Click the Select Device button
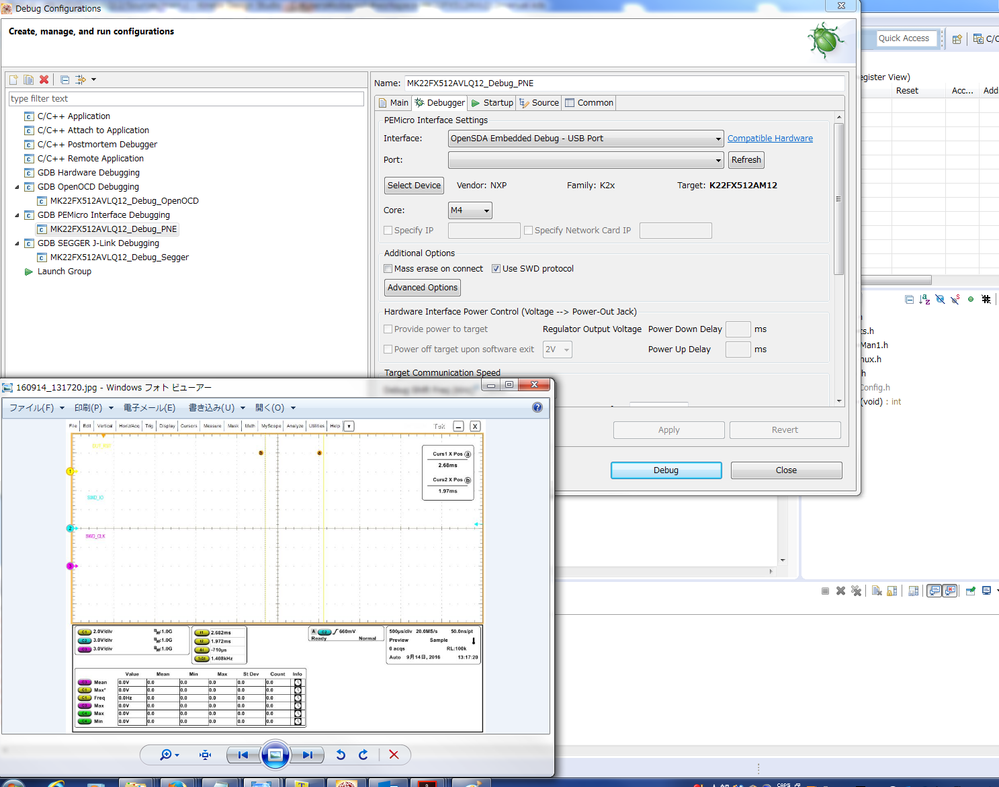This screenshot has height=787, width=999. (x=414, y=185)
